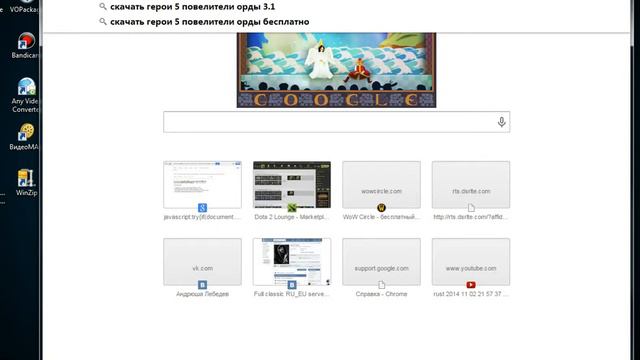This screenshot has width=640, height=360.
Task: Click the Google favicon under javascript tile
Action: coord(202,208)
